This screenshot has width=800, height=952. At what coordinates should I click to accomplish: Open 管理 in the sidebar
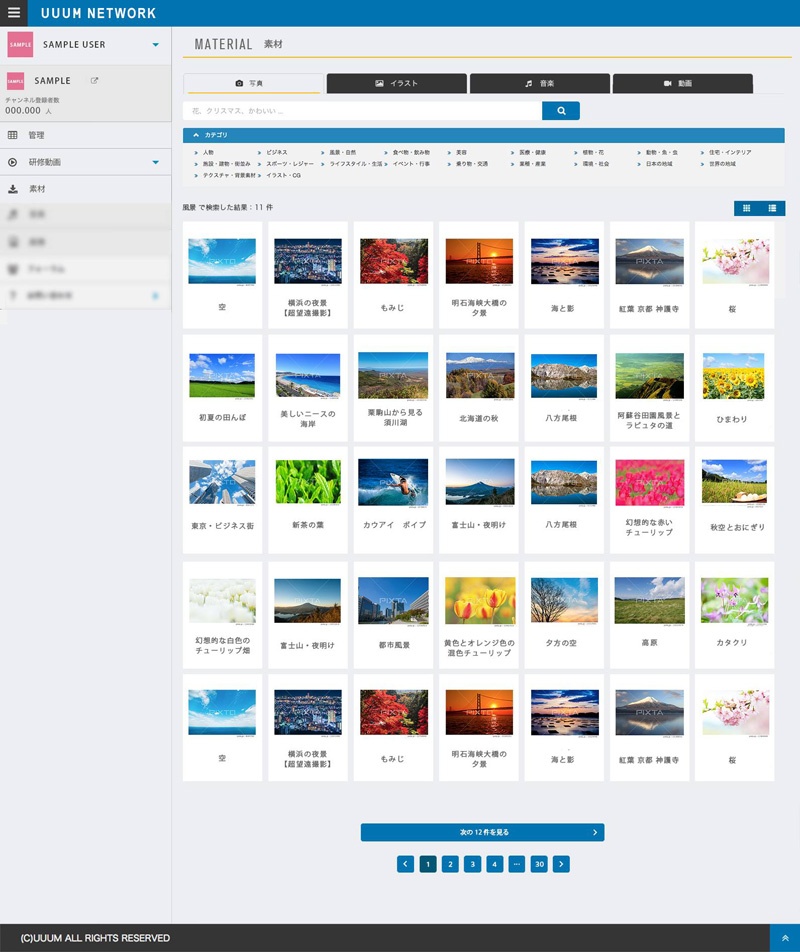point(36,135)
